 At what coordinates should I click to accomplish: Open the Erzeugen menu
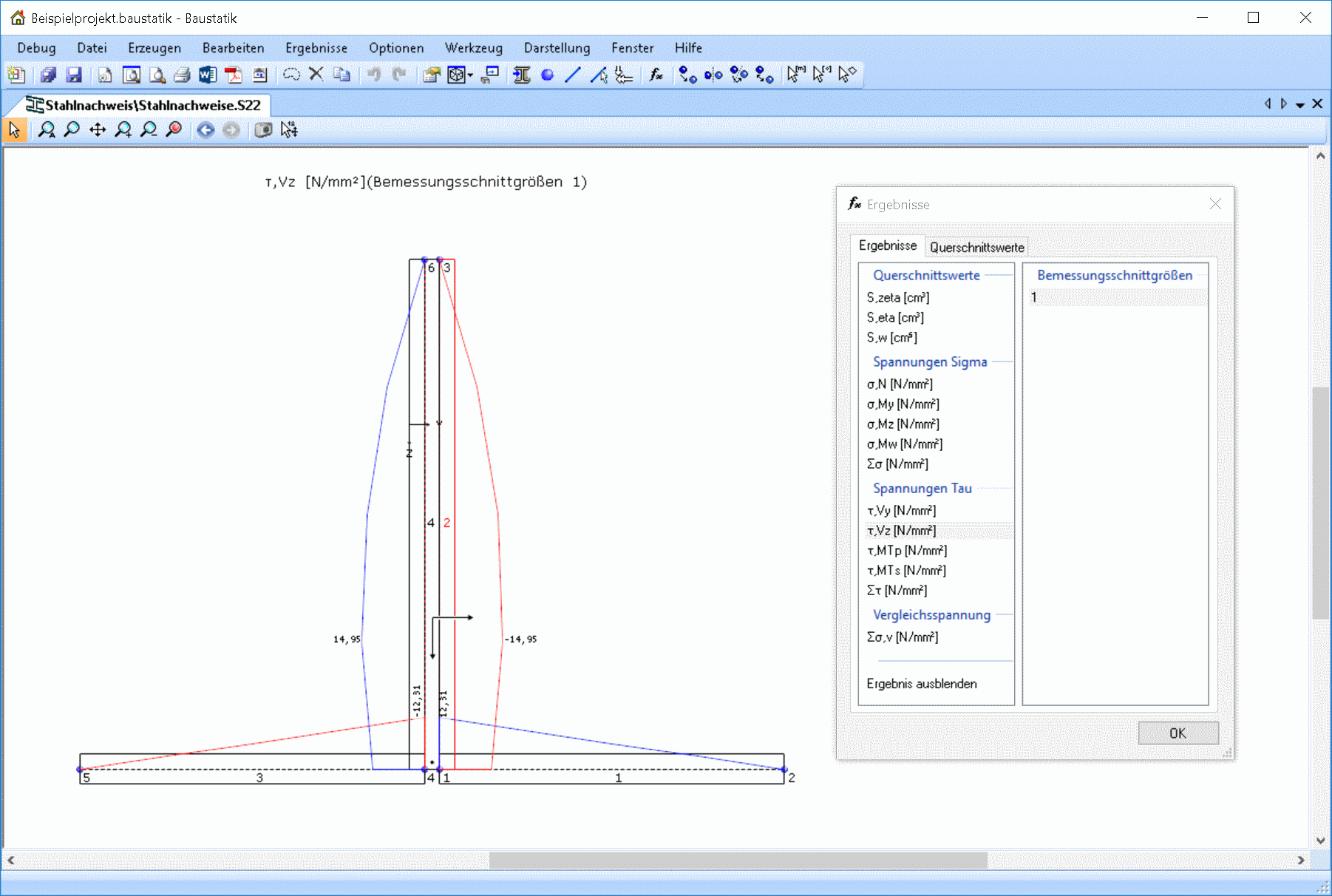154,48
